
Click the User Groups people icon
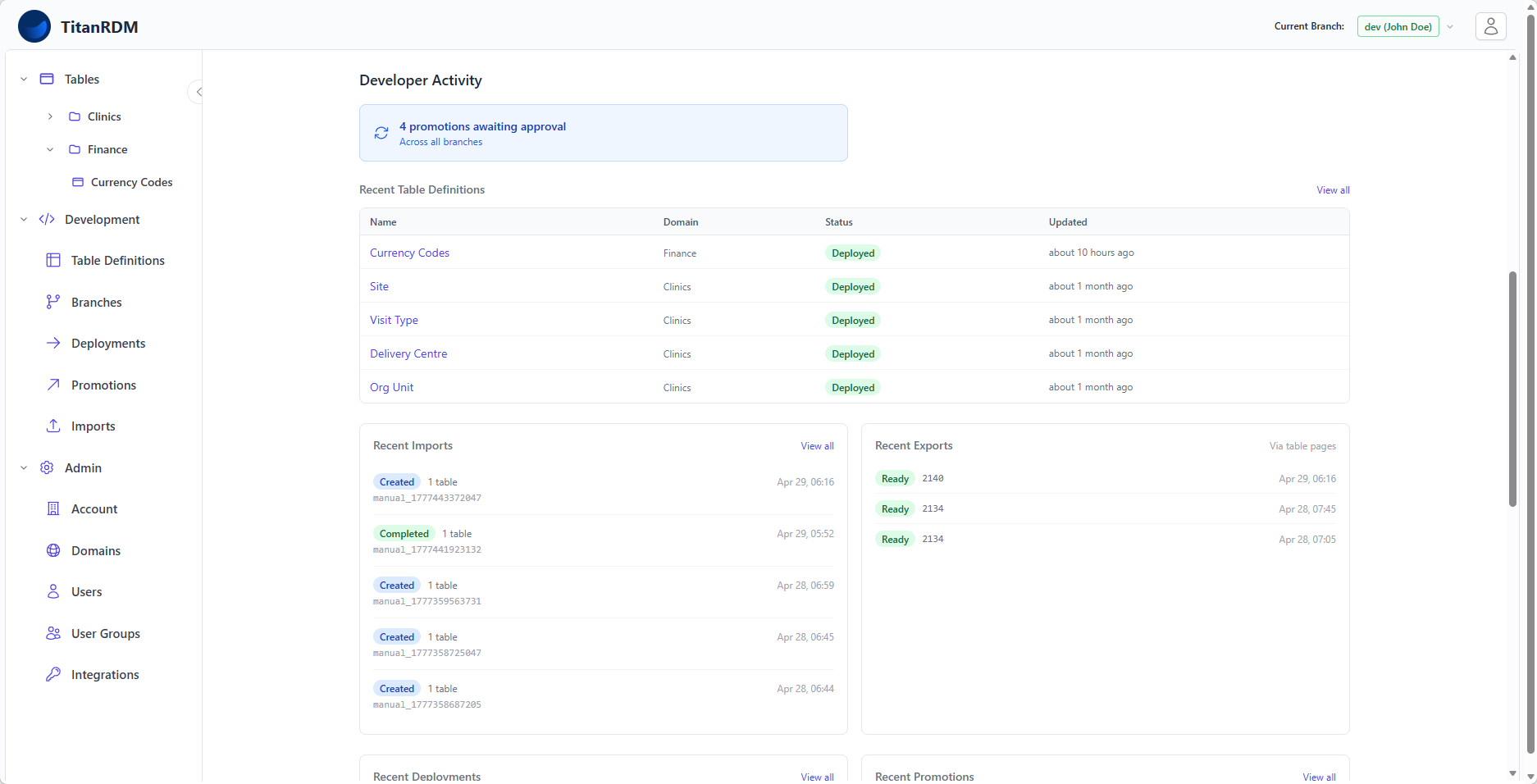pyautogui.click(x=53, y=633)
